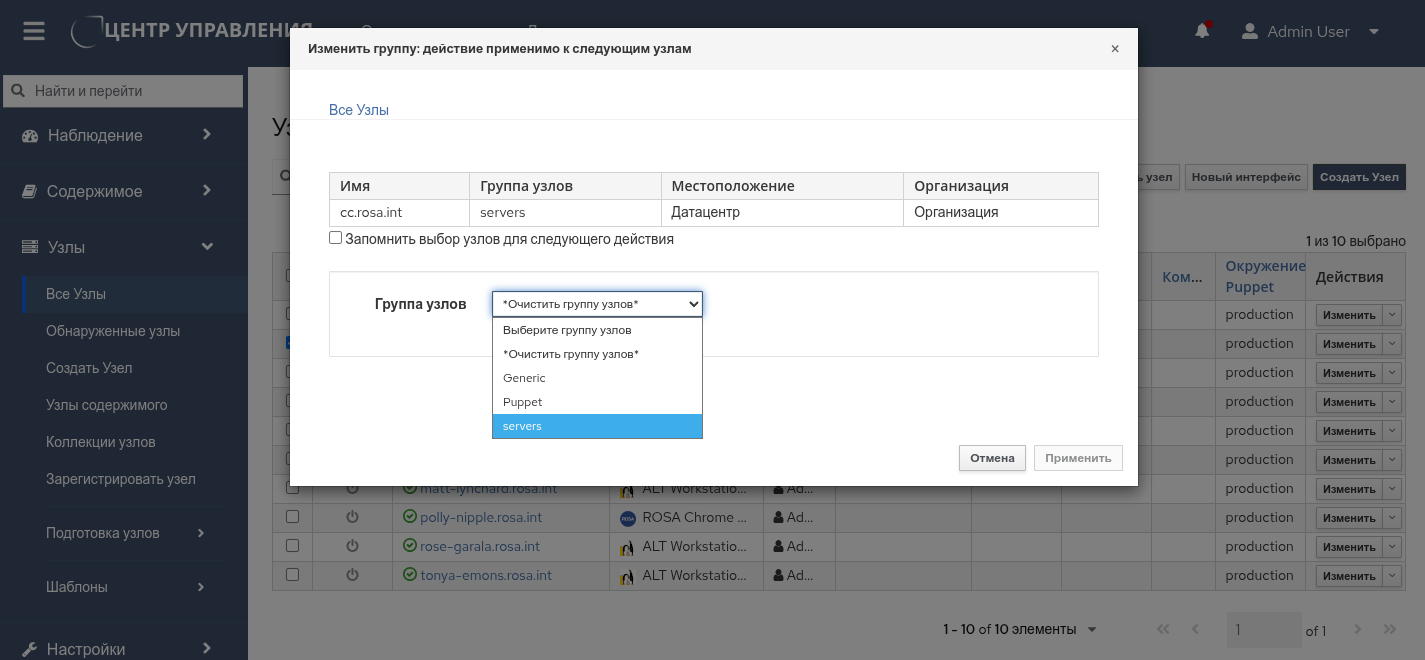Click power icon in polly-nipple row

tap(352, 518)
